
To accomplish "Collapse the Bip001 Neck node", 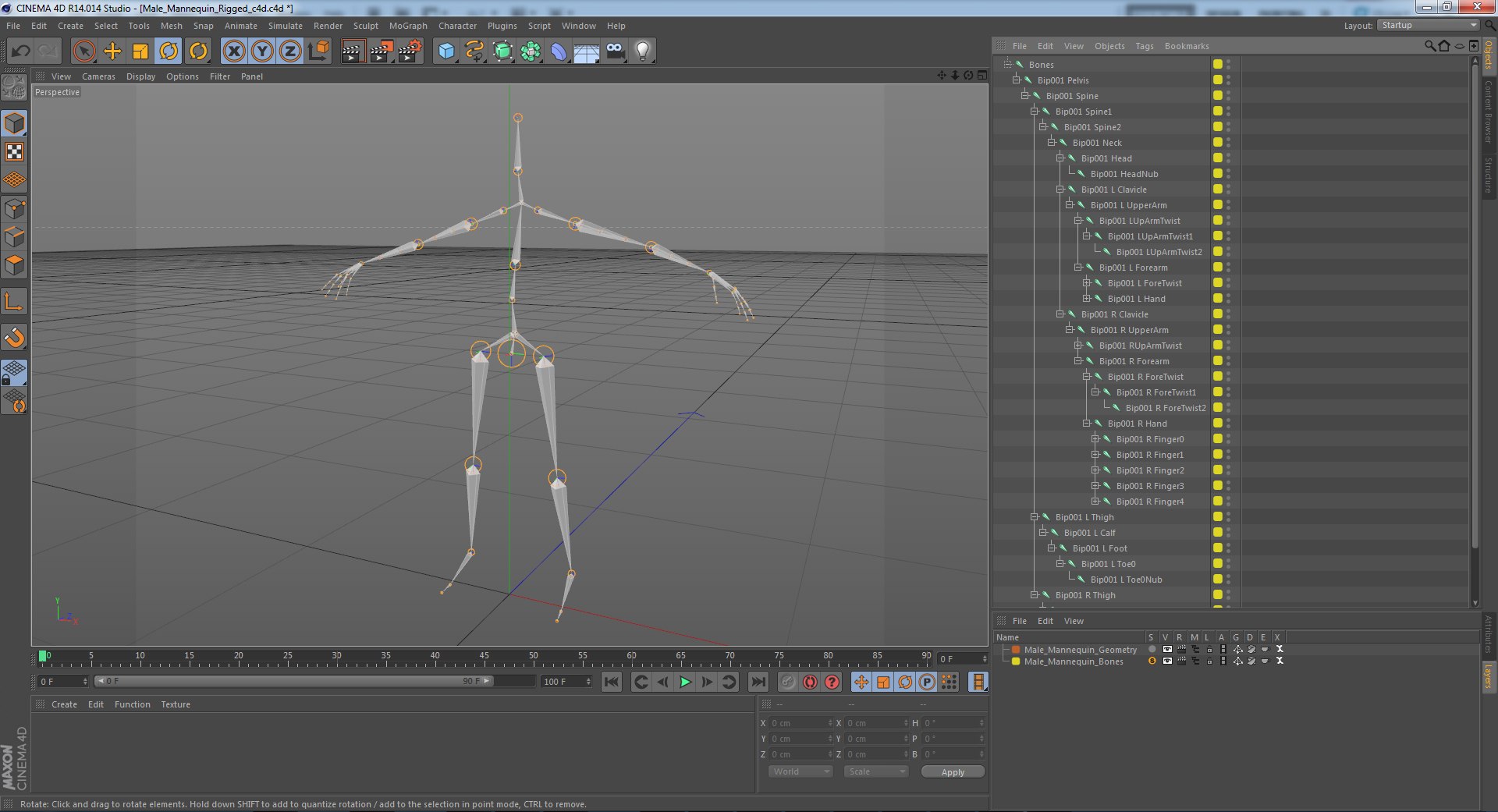I will coord(1051,142).
